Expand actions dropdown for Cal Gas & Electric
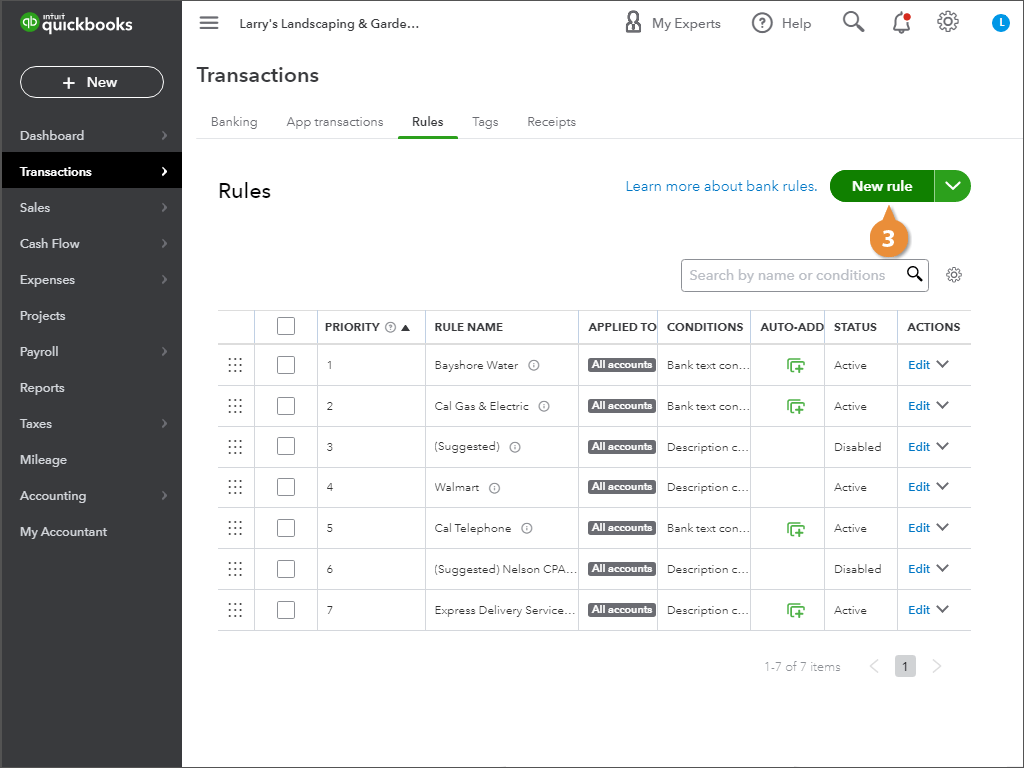The width and height of the screenshot is (1024, 768). pyautogui.click(x=942, y=406)
